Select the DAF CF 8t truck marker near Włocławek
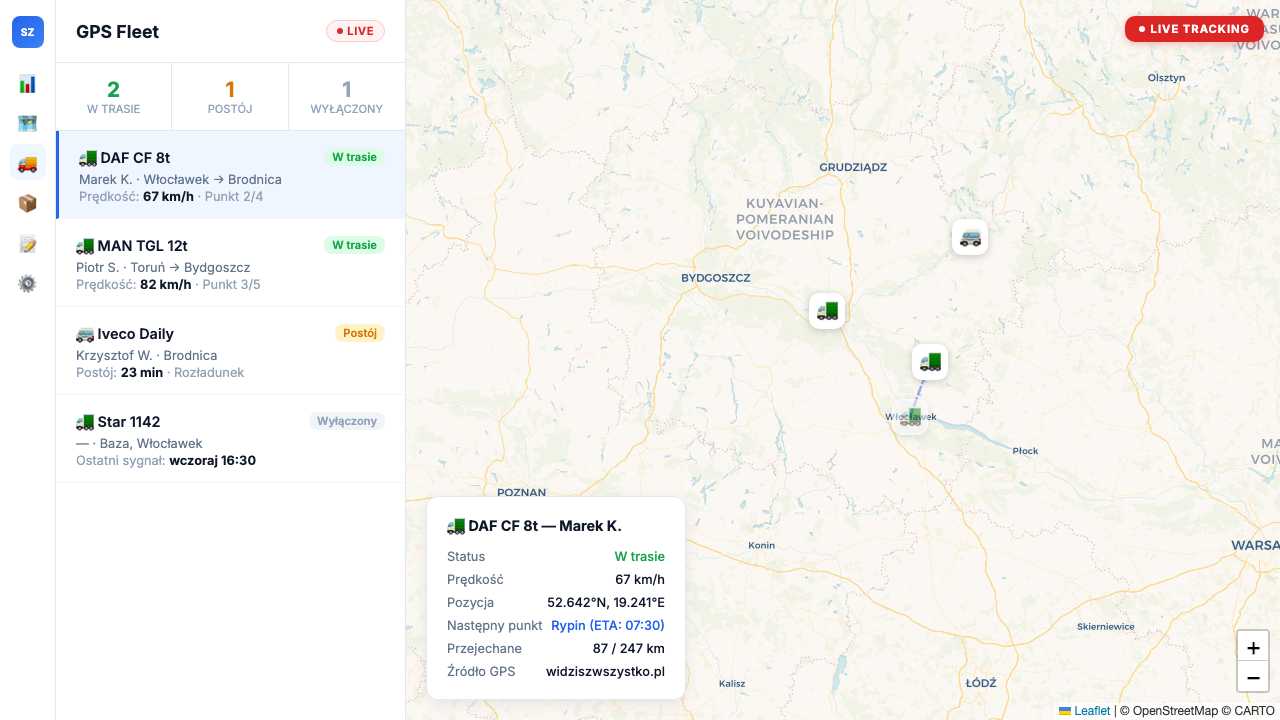Image resolution: width=1280 pixels, height=720 pixels. pos(931,362)
